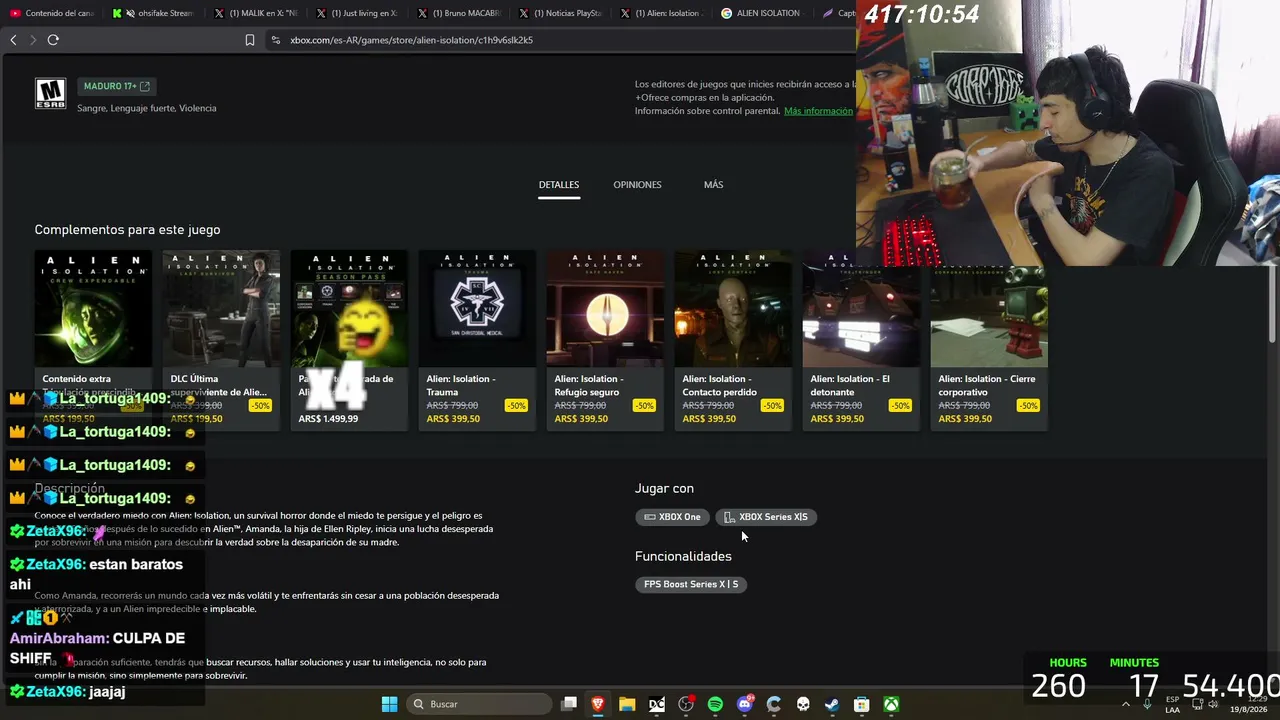Click the 'XBOX Series X|S' platform chip
The width and height of the screenshot is (1280, 720).
(766, 517)
